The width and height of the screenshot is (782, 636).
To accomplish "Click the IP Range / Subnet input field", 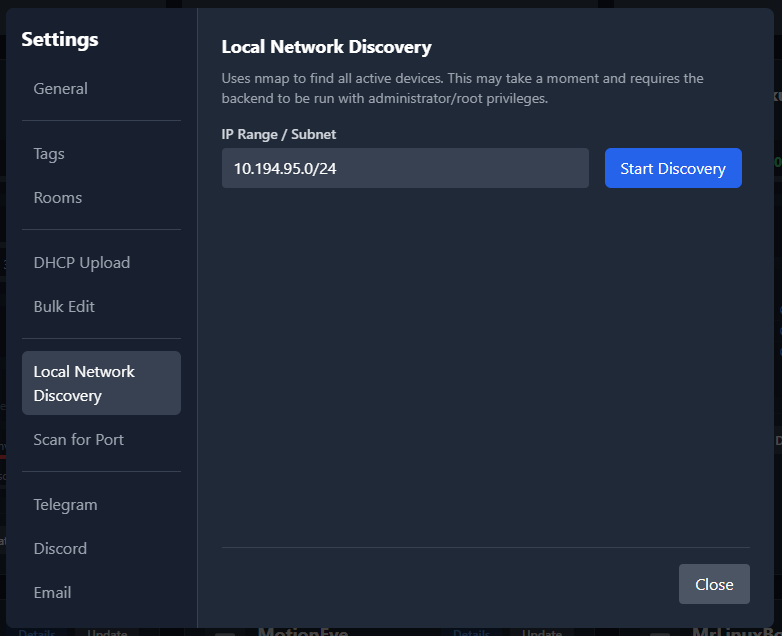I will tap(405, 168).
